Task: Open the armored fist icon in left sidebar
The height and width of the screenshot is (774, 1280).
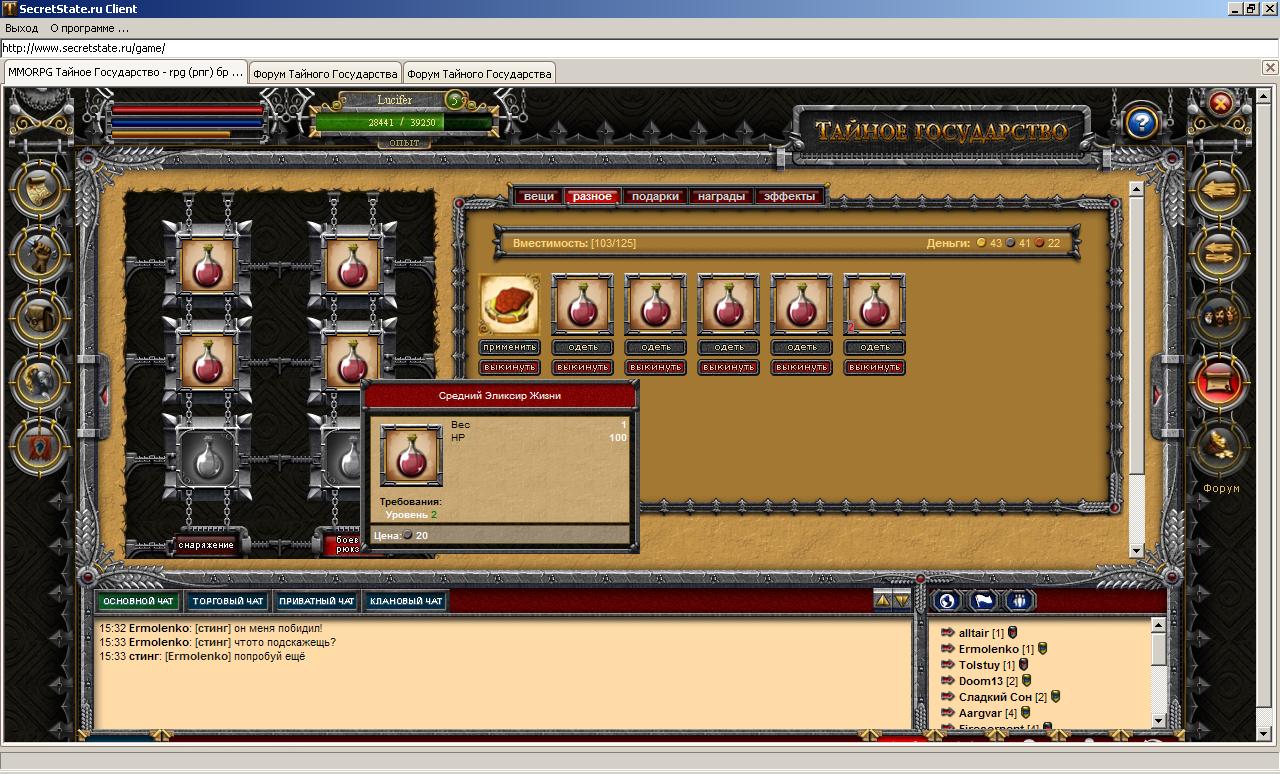Action: pyautogui.click(x=40, y=253)
